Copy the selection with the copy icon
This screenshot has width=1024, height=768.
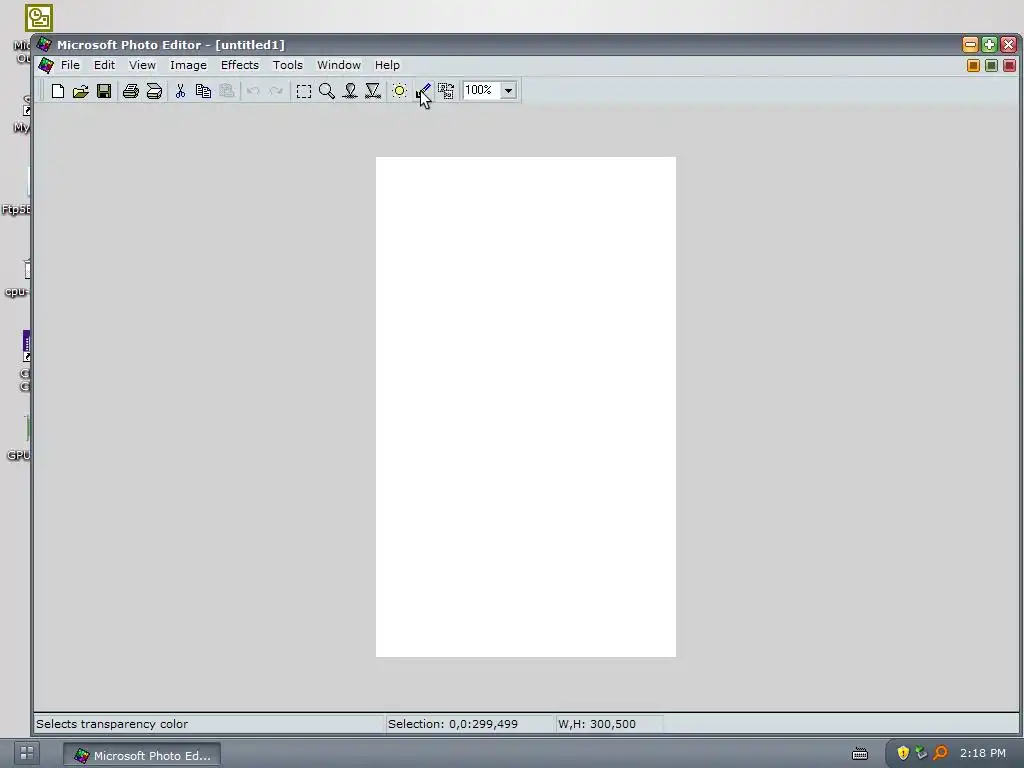pos(203,91)
